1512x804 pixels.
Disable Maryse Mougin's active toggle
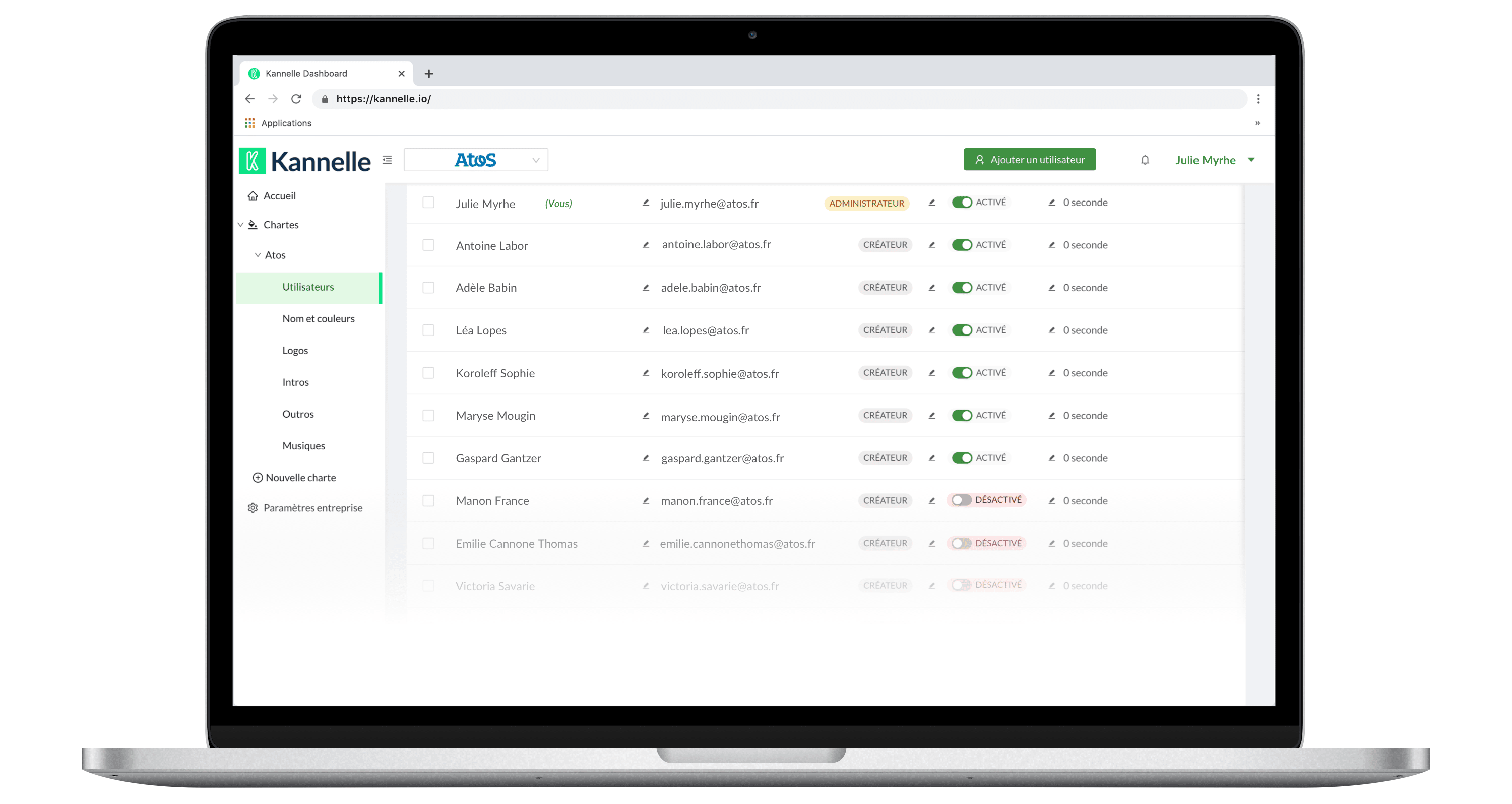[x=962, y=416]
